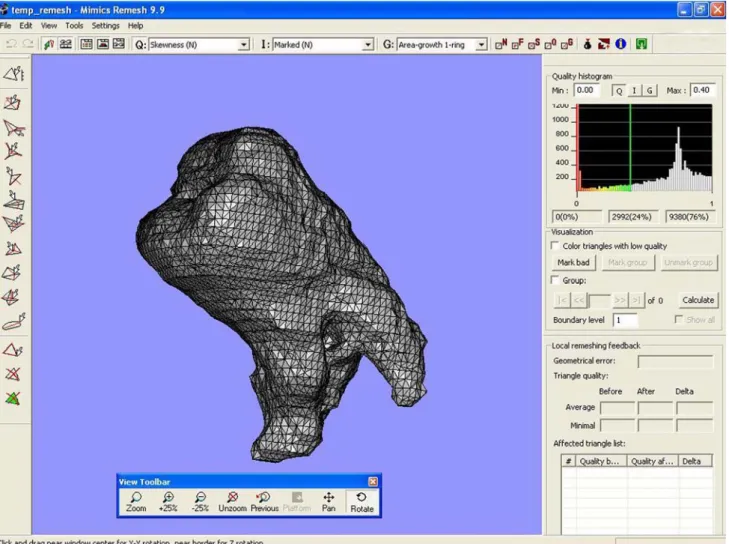Click the Unzoom icon
Image resolution: width=729 pixels, height=544 pixels.
232,502
